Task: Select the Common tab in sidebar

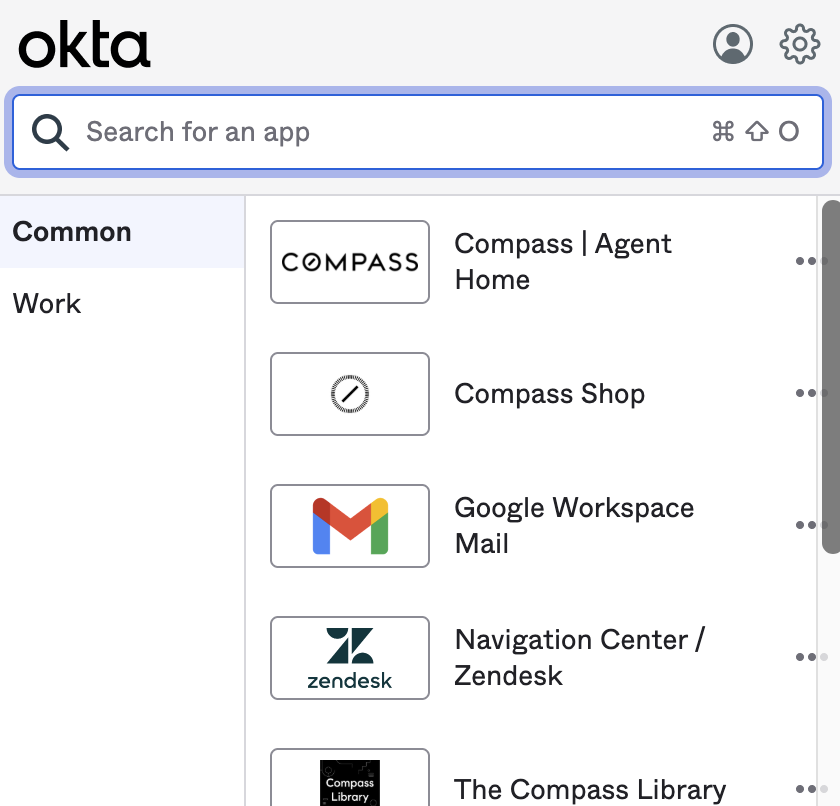Action: click(122, 232)
